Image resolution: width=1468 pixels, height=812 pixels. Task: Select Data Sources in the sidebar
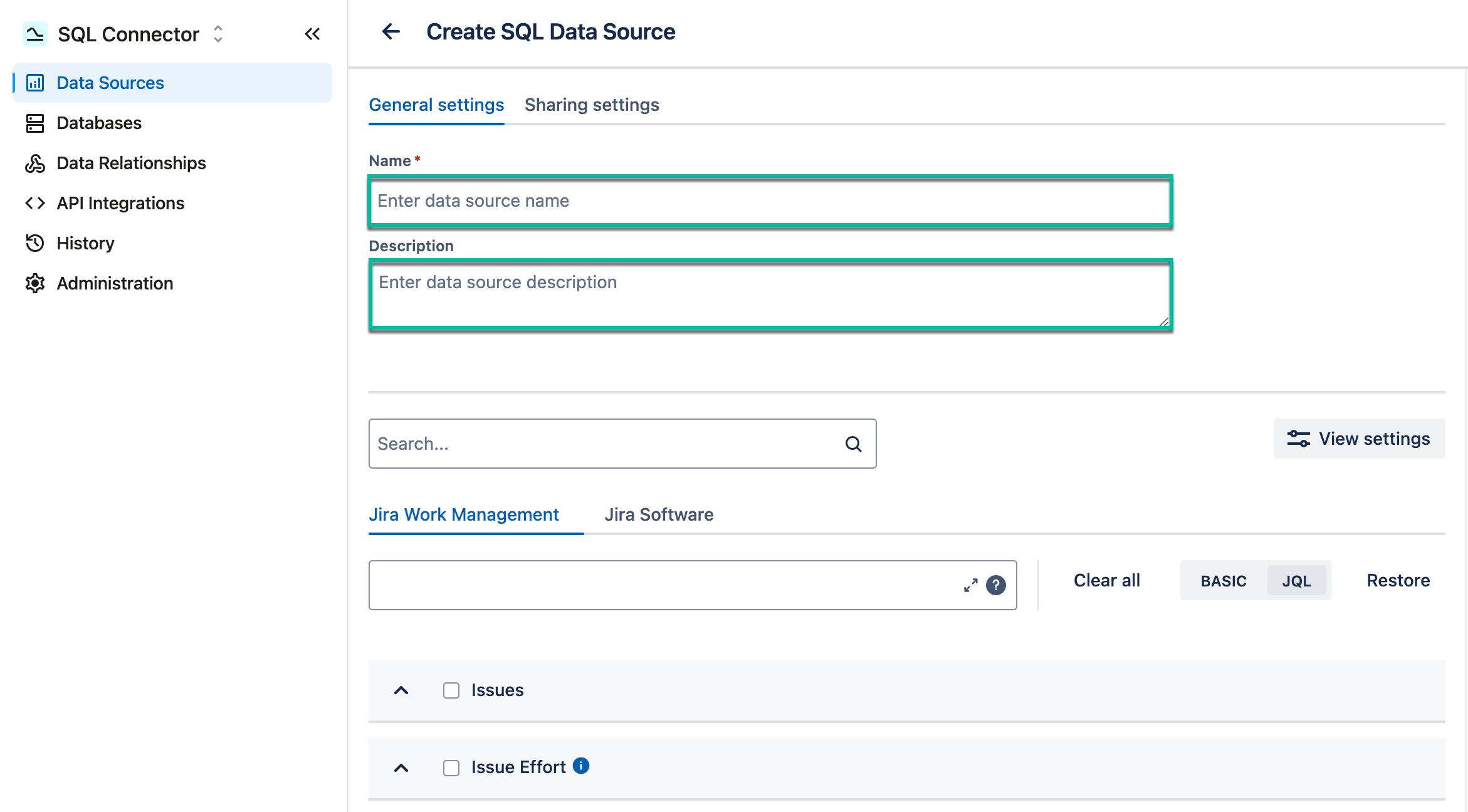(110, 82)
